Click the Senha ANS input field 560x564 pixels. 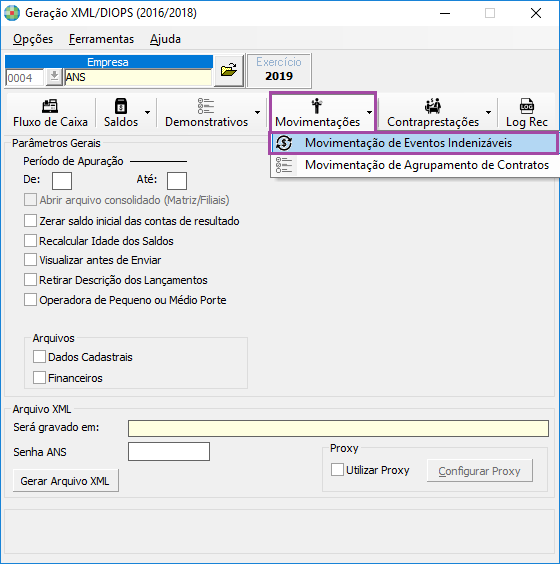coord(169,451)
